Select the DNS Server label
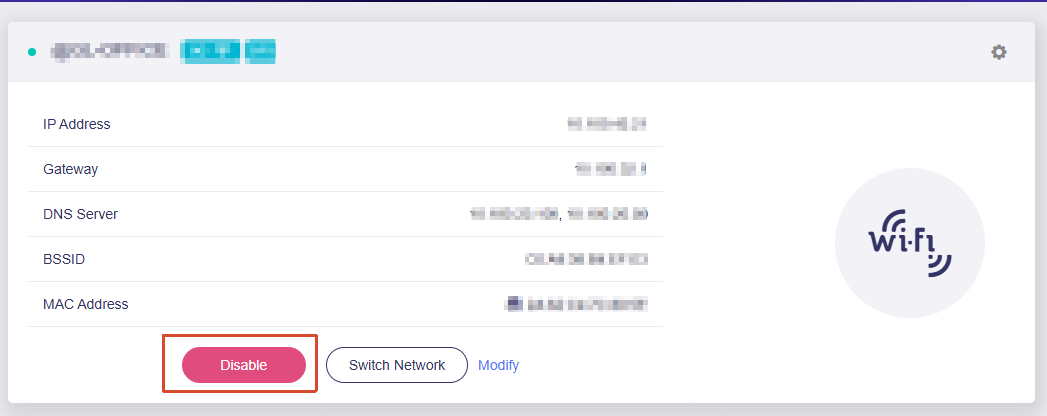Viewport: 1047px width, 416px height. tap(81, 214)
